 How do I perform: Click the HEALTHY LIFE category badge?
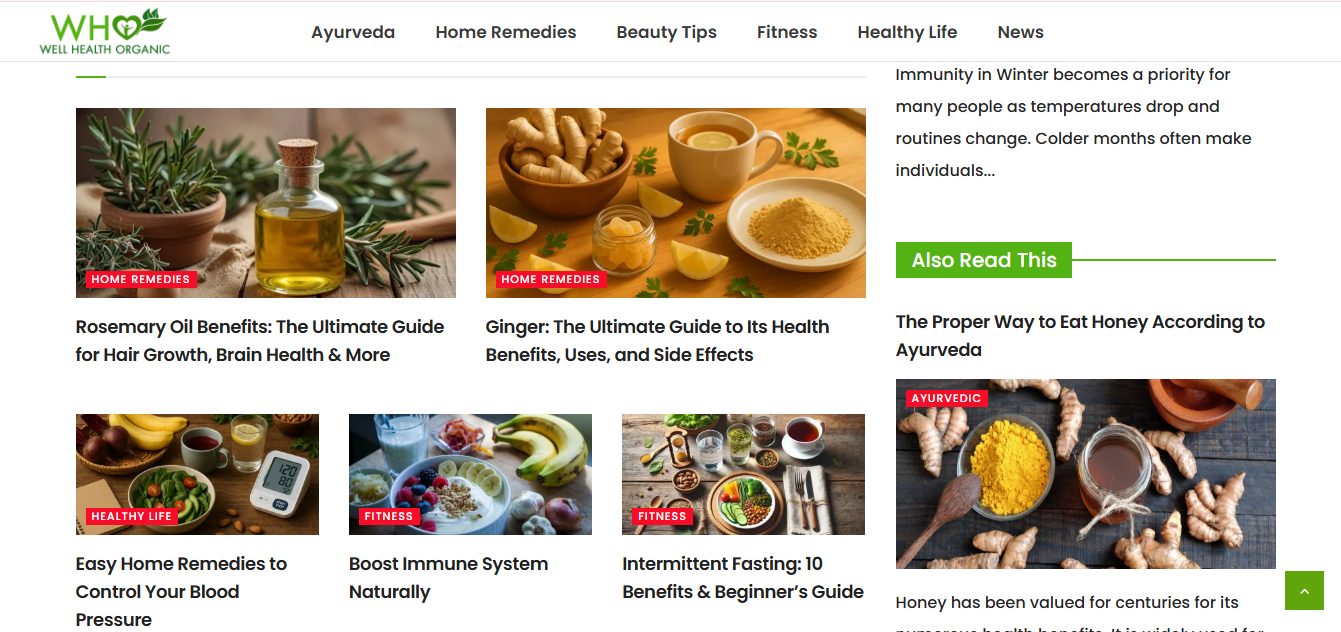pos(132,516)
